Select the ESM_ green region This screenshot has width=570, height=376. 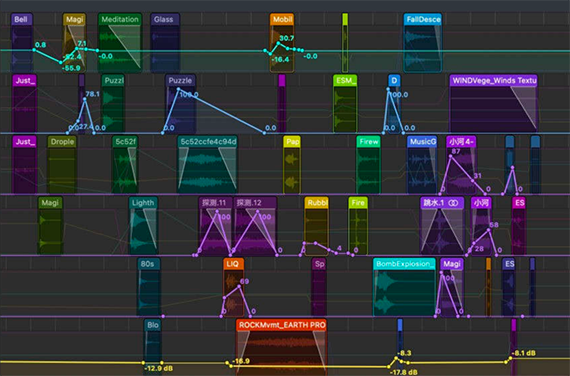tap(345, 104)
